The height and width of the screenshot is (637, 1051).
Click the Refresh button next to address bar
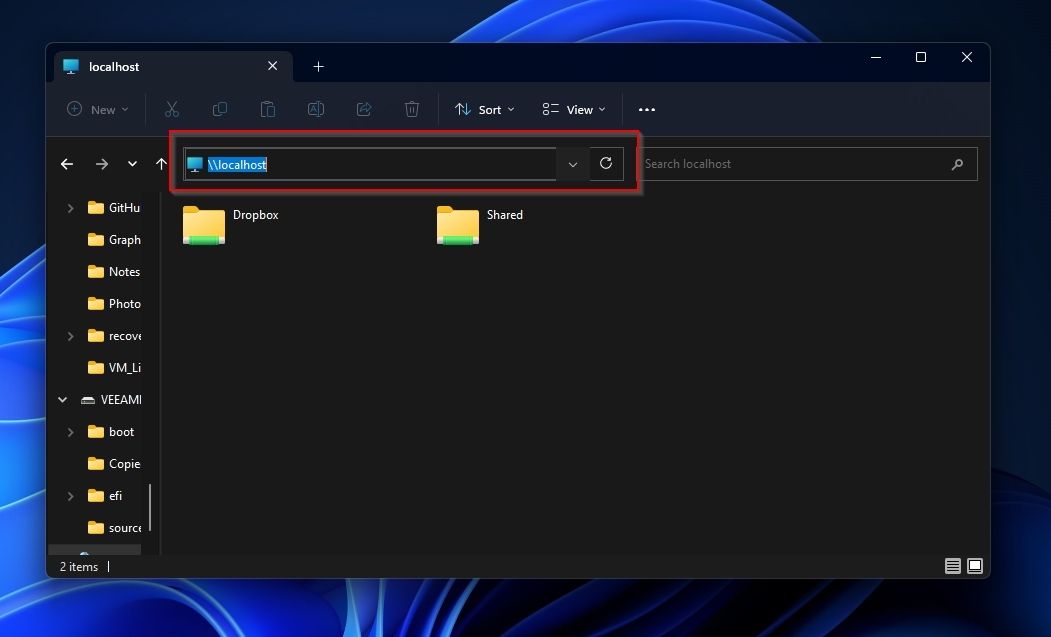pos(606,163)
